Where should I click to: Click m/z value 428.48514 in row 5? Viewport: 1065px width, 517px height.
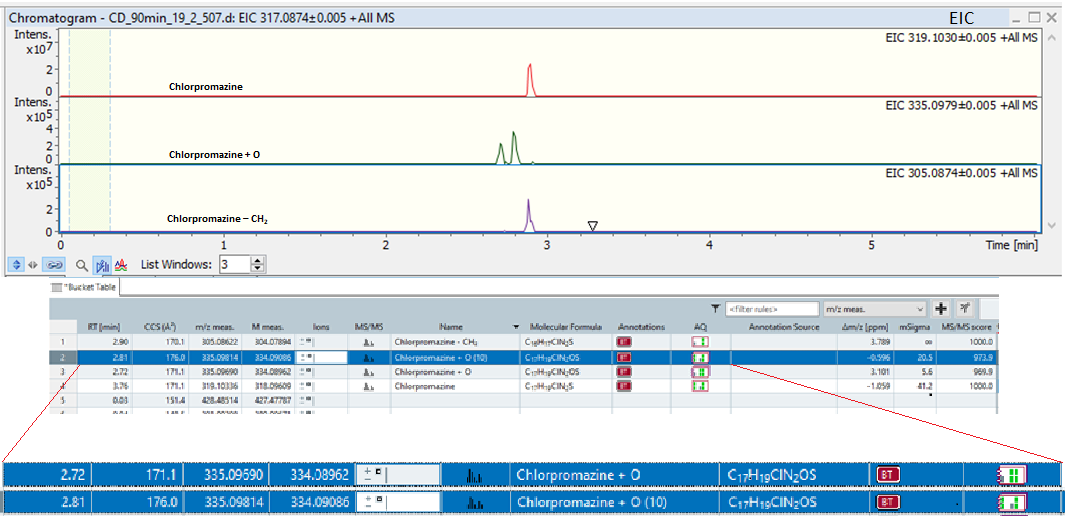221,400
